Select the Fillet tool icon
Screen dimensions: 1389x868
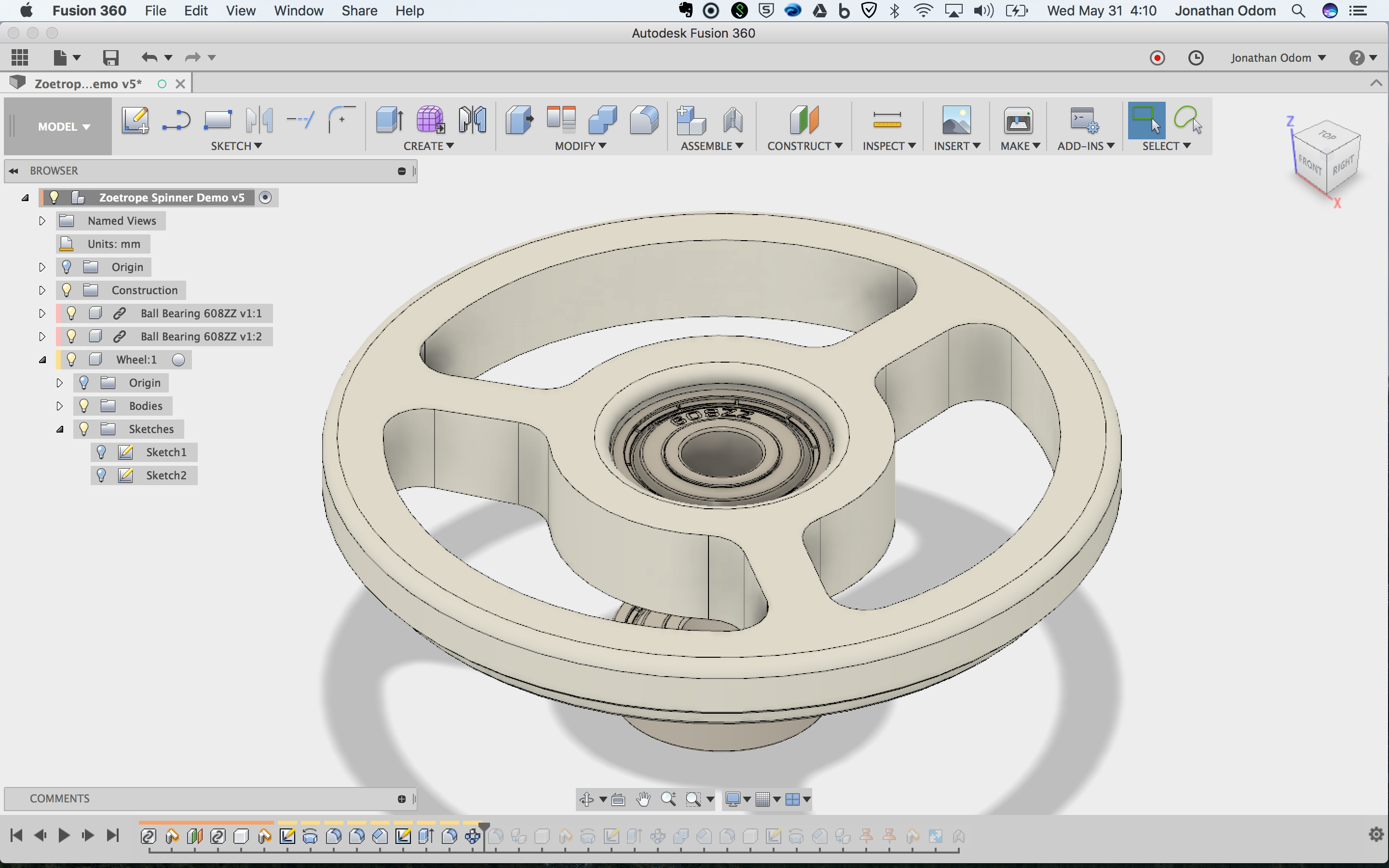(644, 120)
